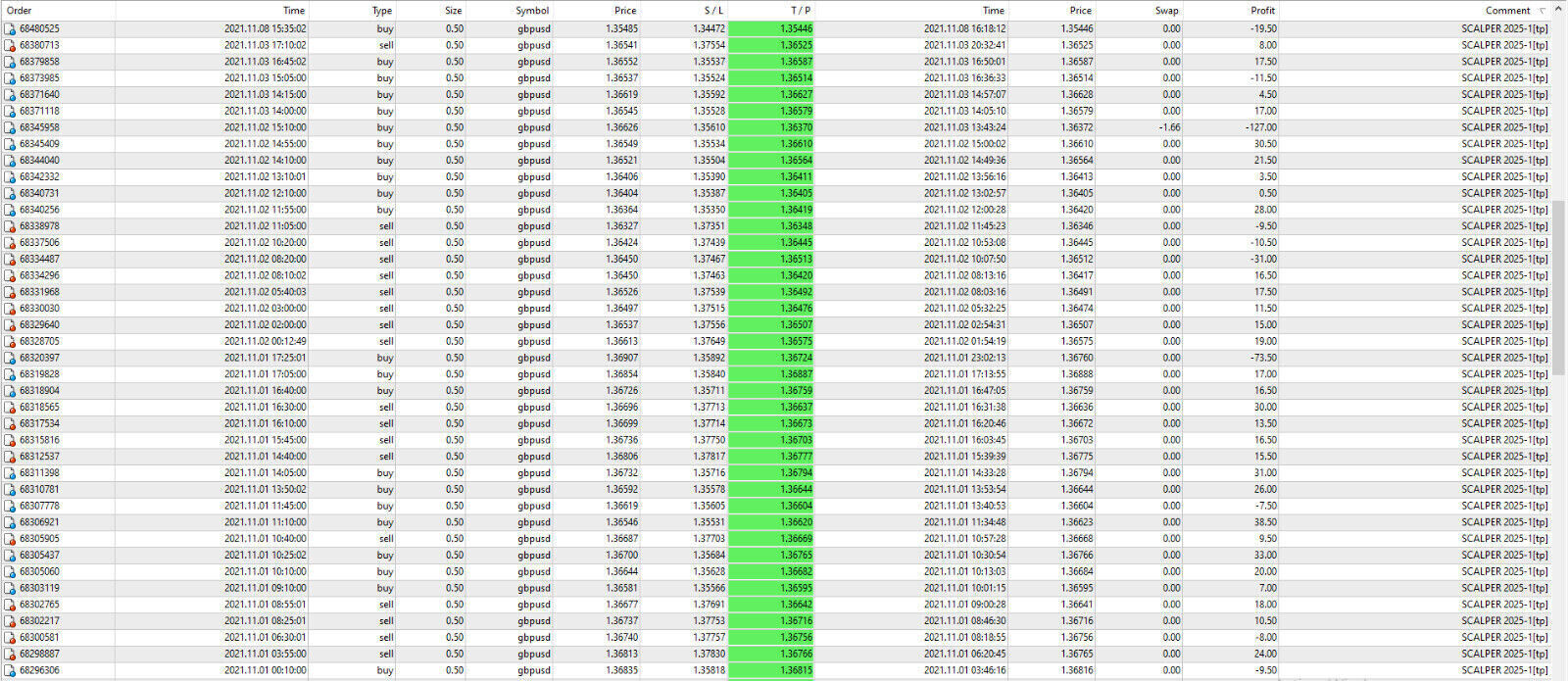
Task: Click the buy icon for order 68480525
Action: pos(10,29)
